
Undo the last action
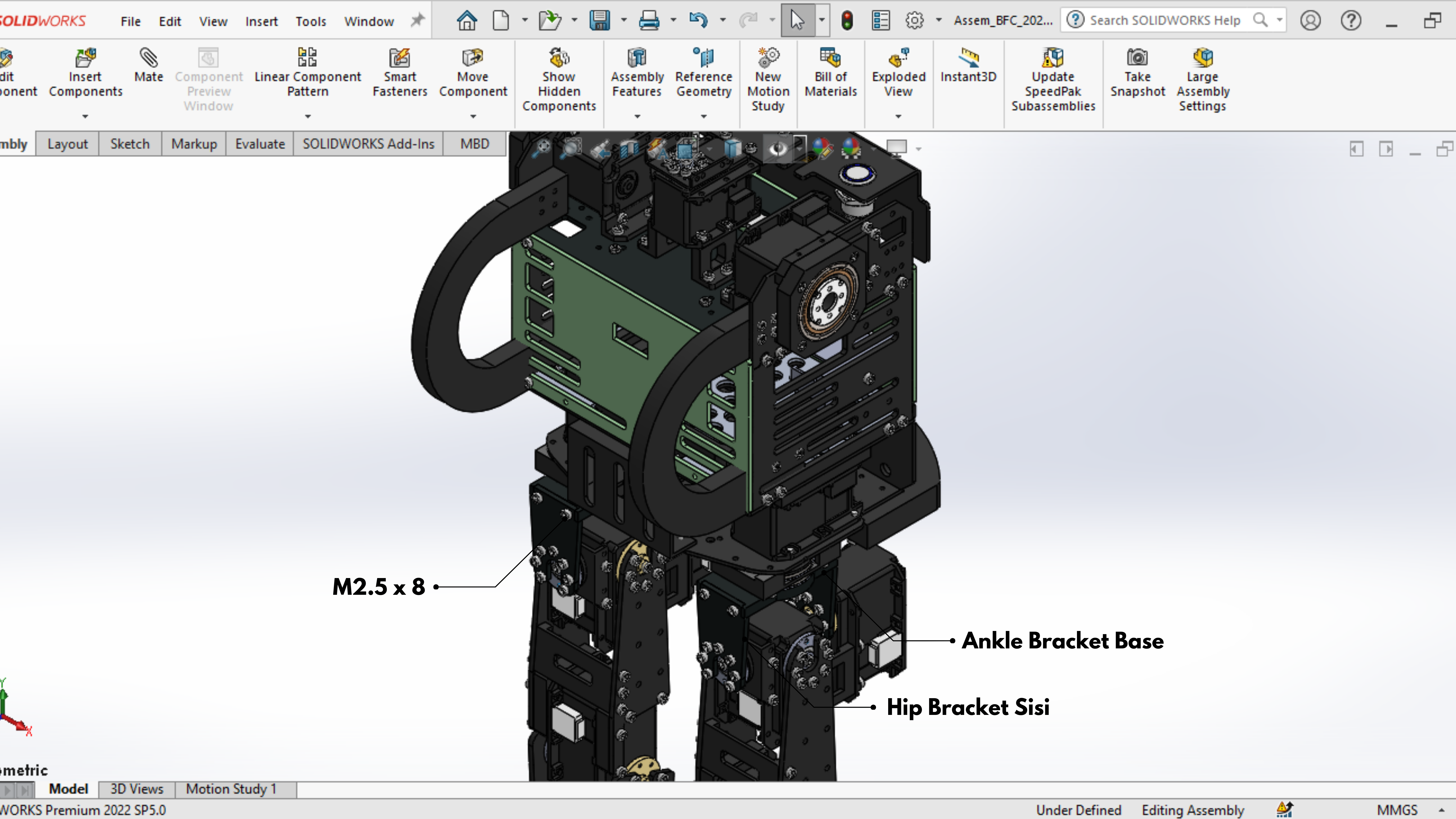coord(699,21)
